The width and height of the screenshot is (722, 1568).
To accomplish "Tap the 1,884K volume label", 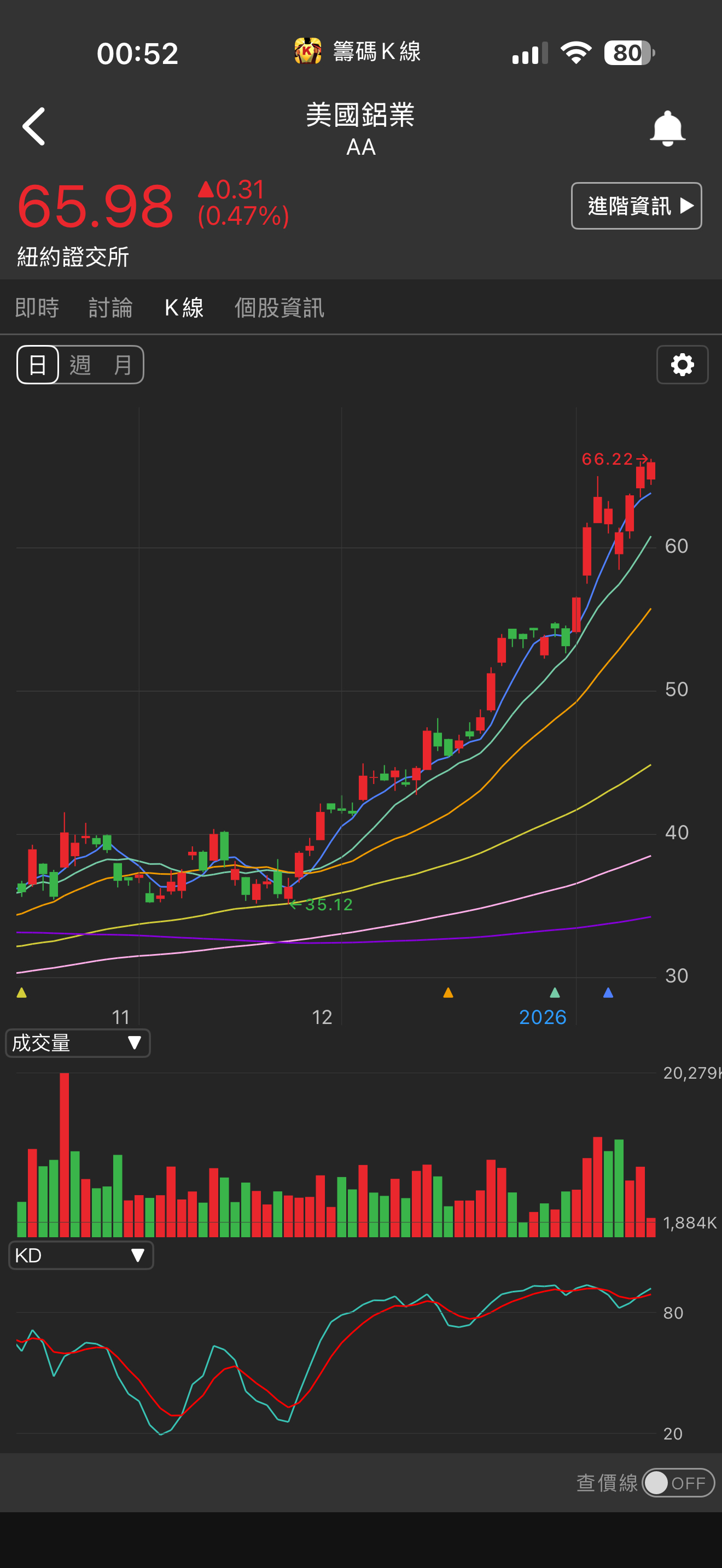I will point(690,1223).
